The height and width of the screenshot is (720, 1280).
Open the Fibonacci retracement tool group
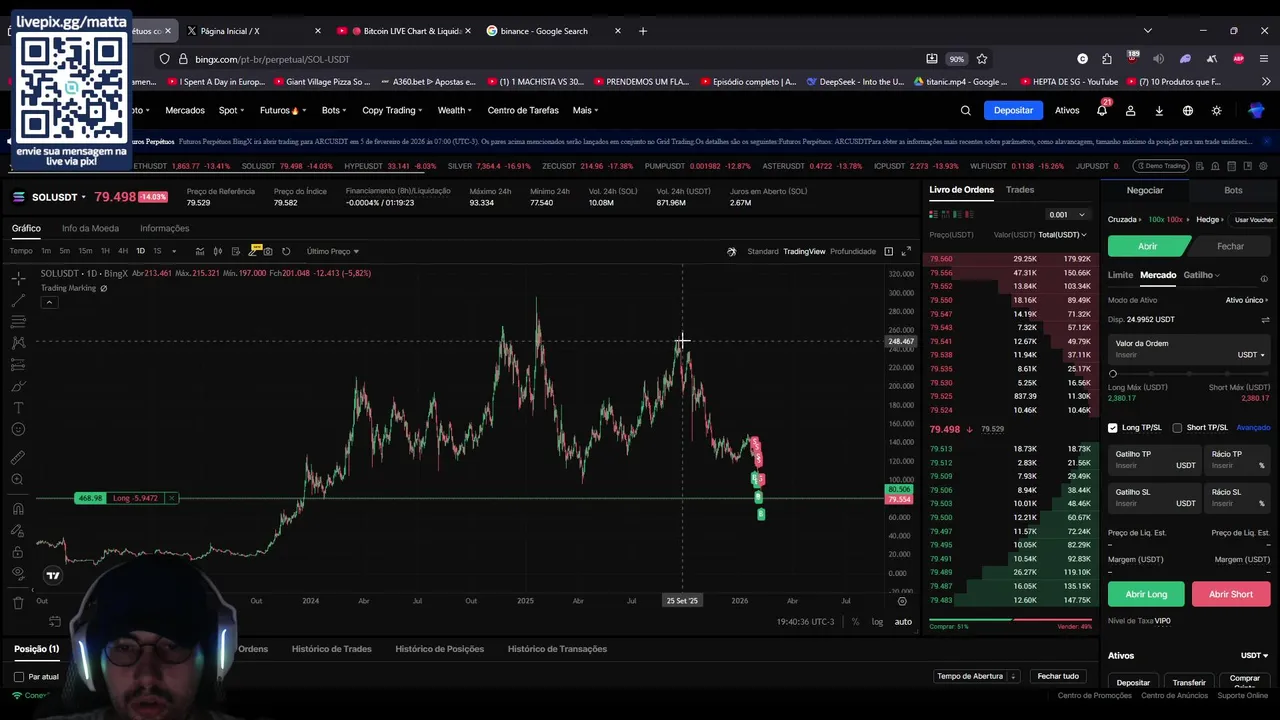pyautogui.click(x=18, y=322)
